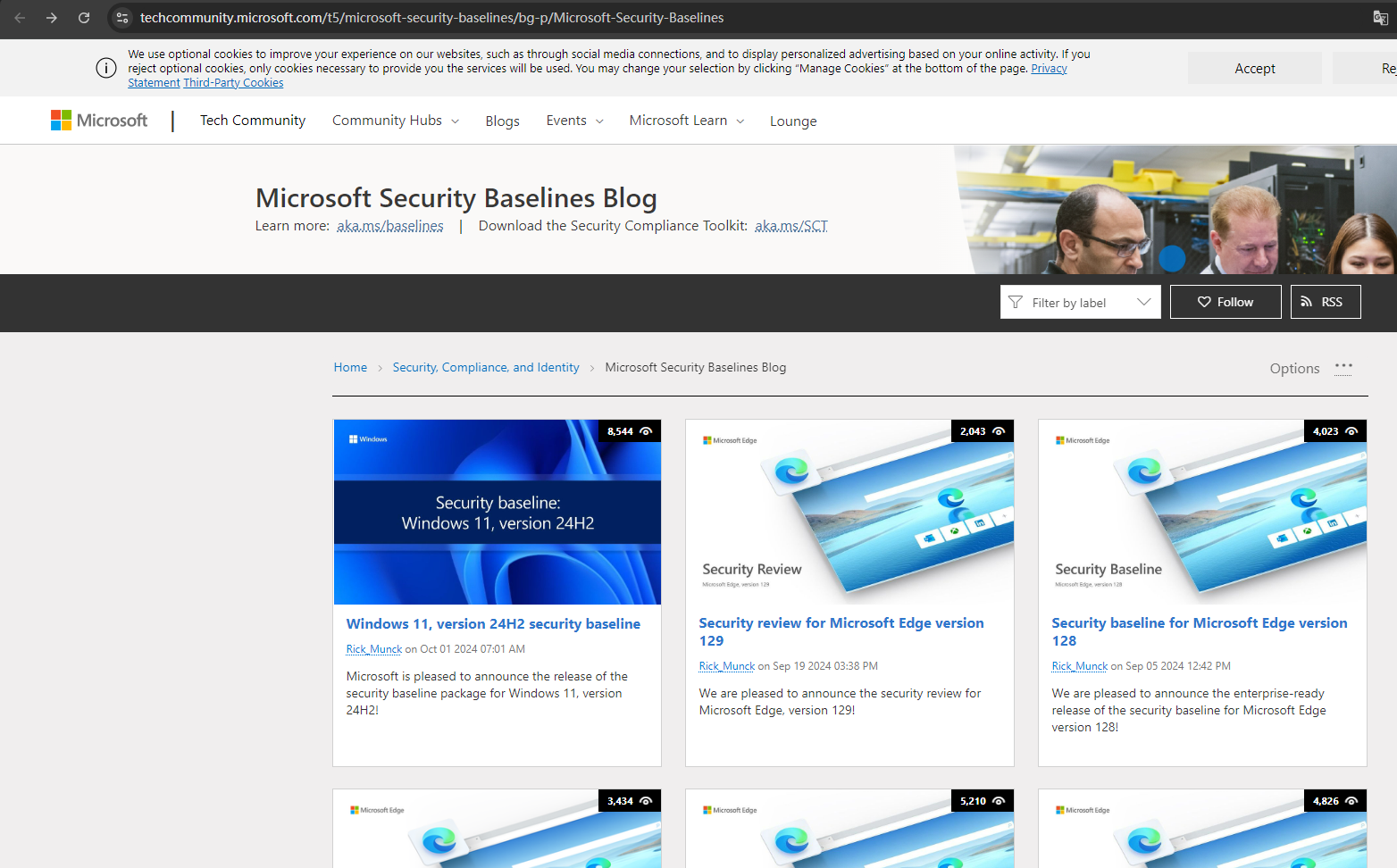
Task: Open Filter by label dropdown
Action: (1080, 303)
